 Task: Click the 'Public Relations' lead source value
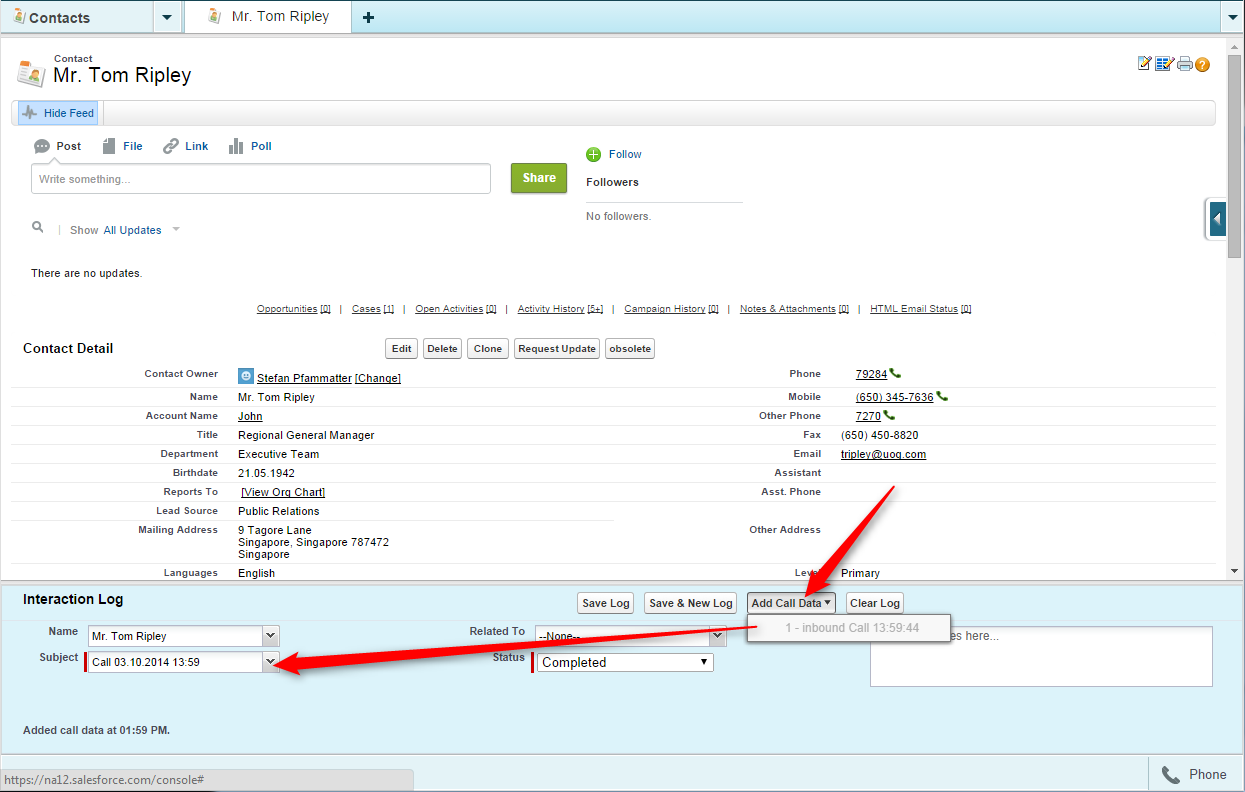pyautogui.click(x=279, y=511)
